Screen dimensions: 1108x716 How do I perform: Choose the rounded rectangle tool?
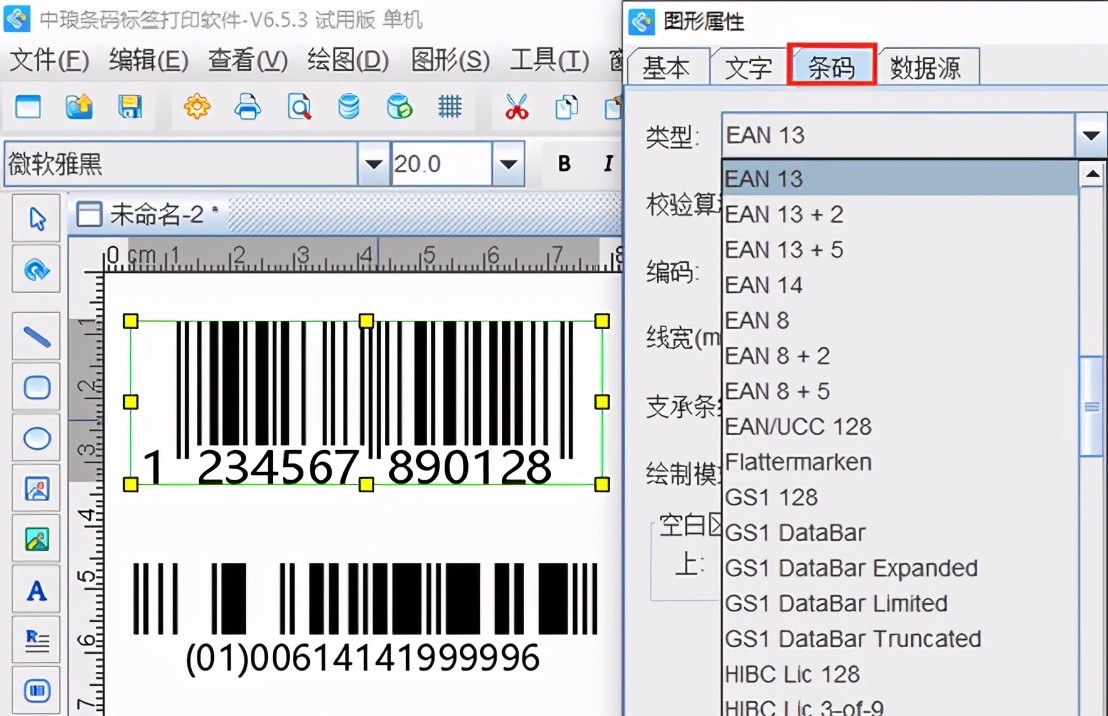coord(37,387)
